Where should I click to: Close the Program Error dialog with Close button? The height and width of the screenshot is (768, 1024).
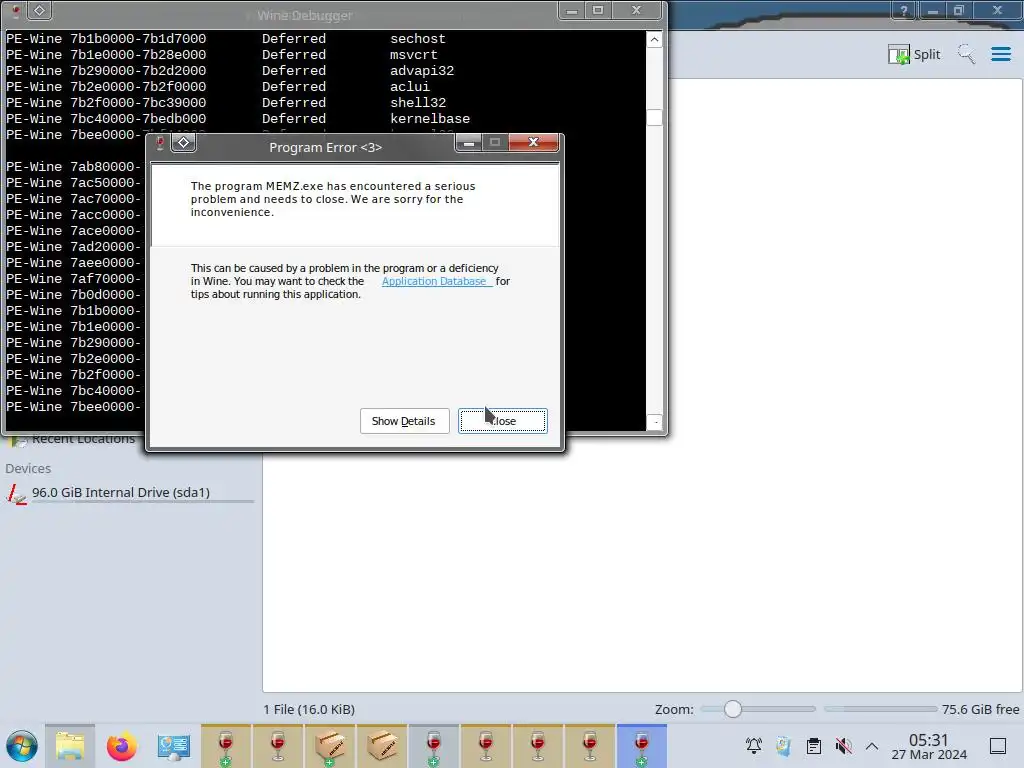pos(503,421)
